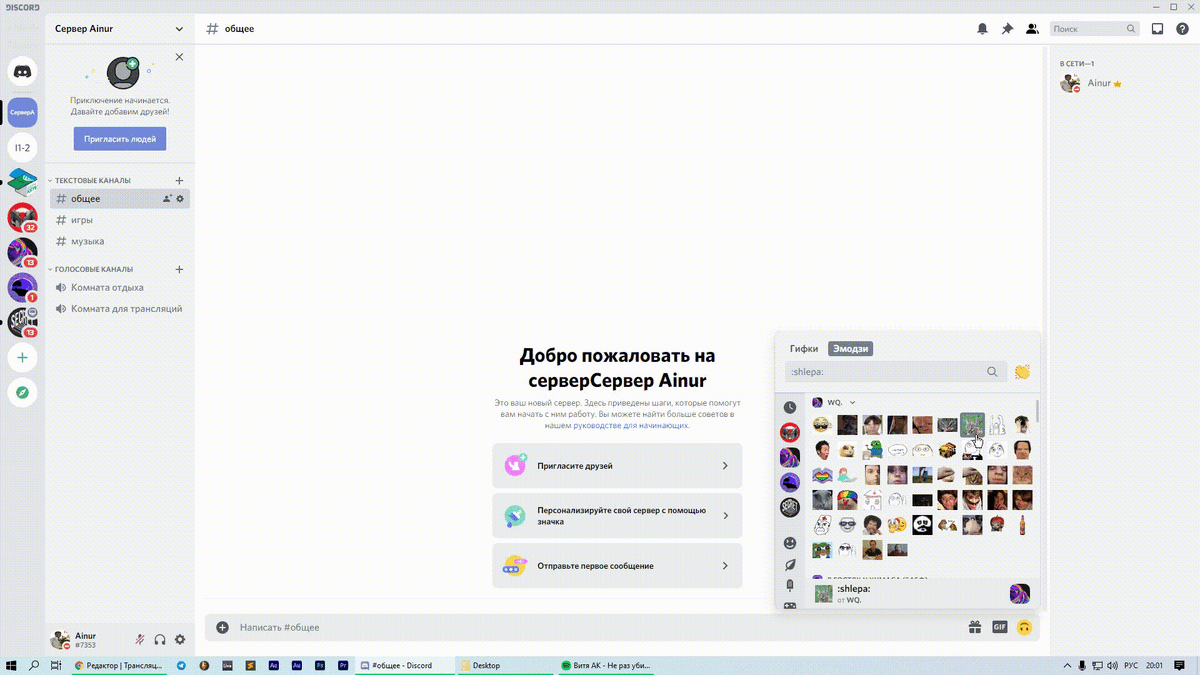This screenshot has width=1200, height=675.
Task: Open Персонализируйте свой сервер card
Action: 617,515
